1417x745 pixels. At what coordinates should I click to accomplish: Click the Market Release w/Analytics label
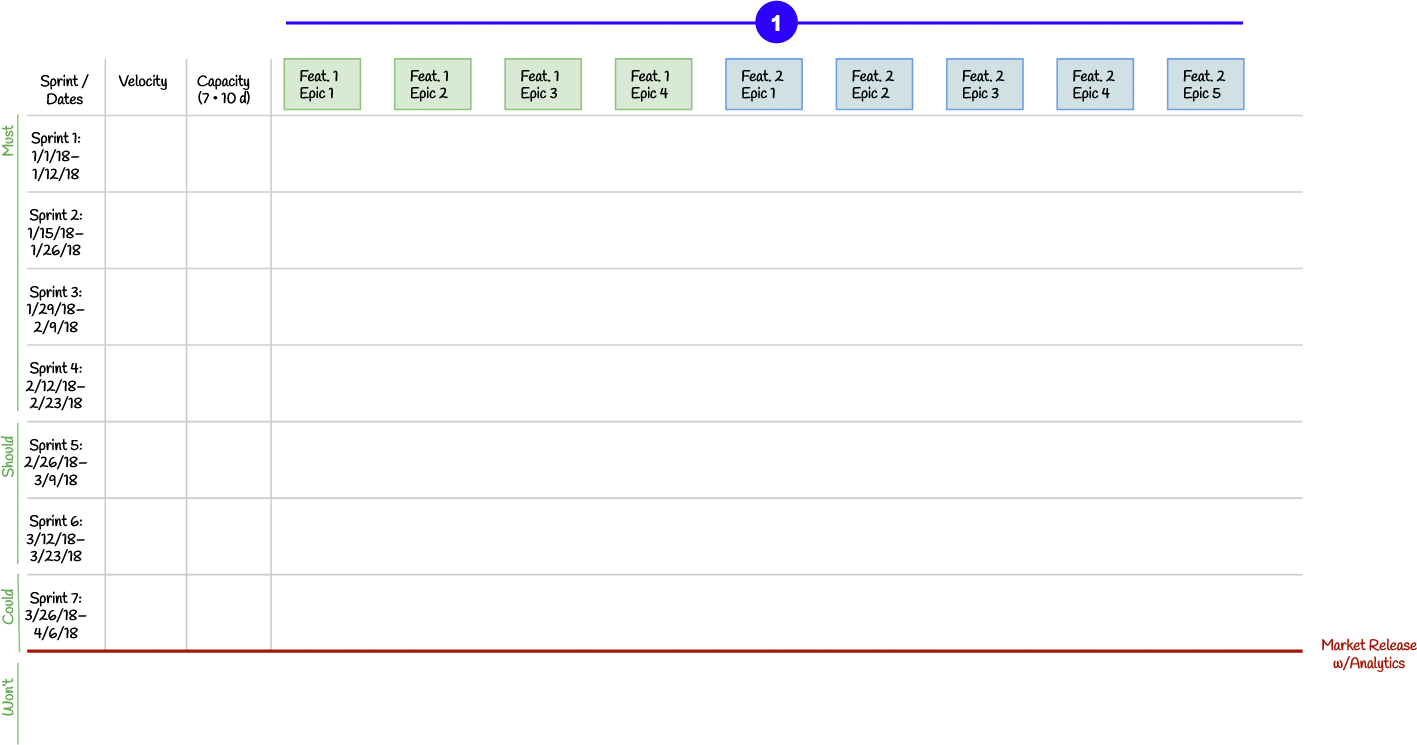(x=1368, y=654)
